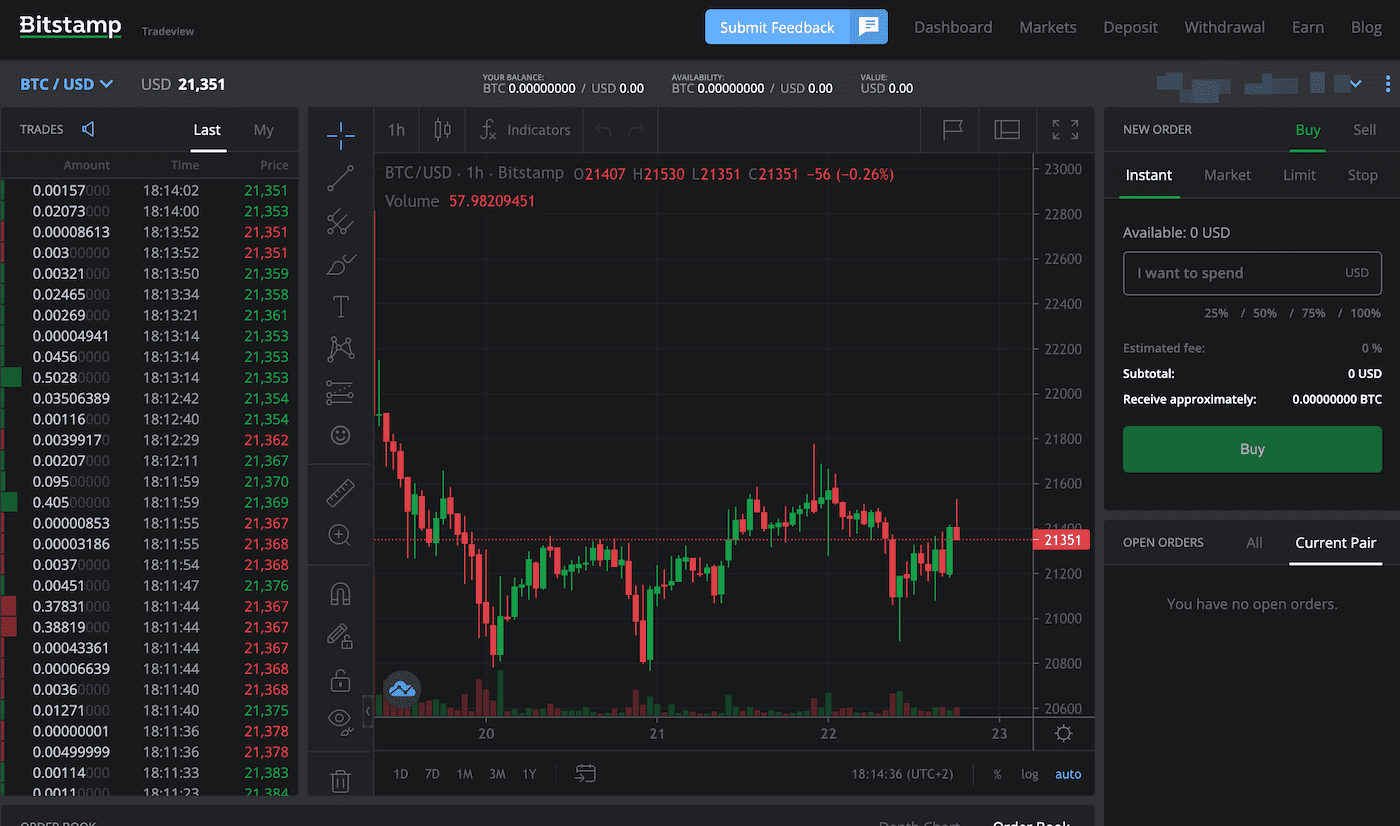Screen dimensions: 1400x826
Task: Switch to the My trades tab
Action: tap(263, 130)
